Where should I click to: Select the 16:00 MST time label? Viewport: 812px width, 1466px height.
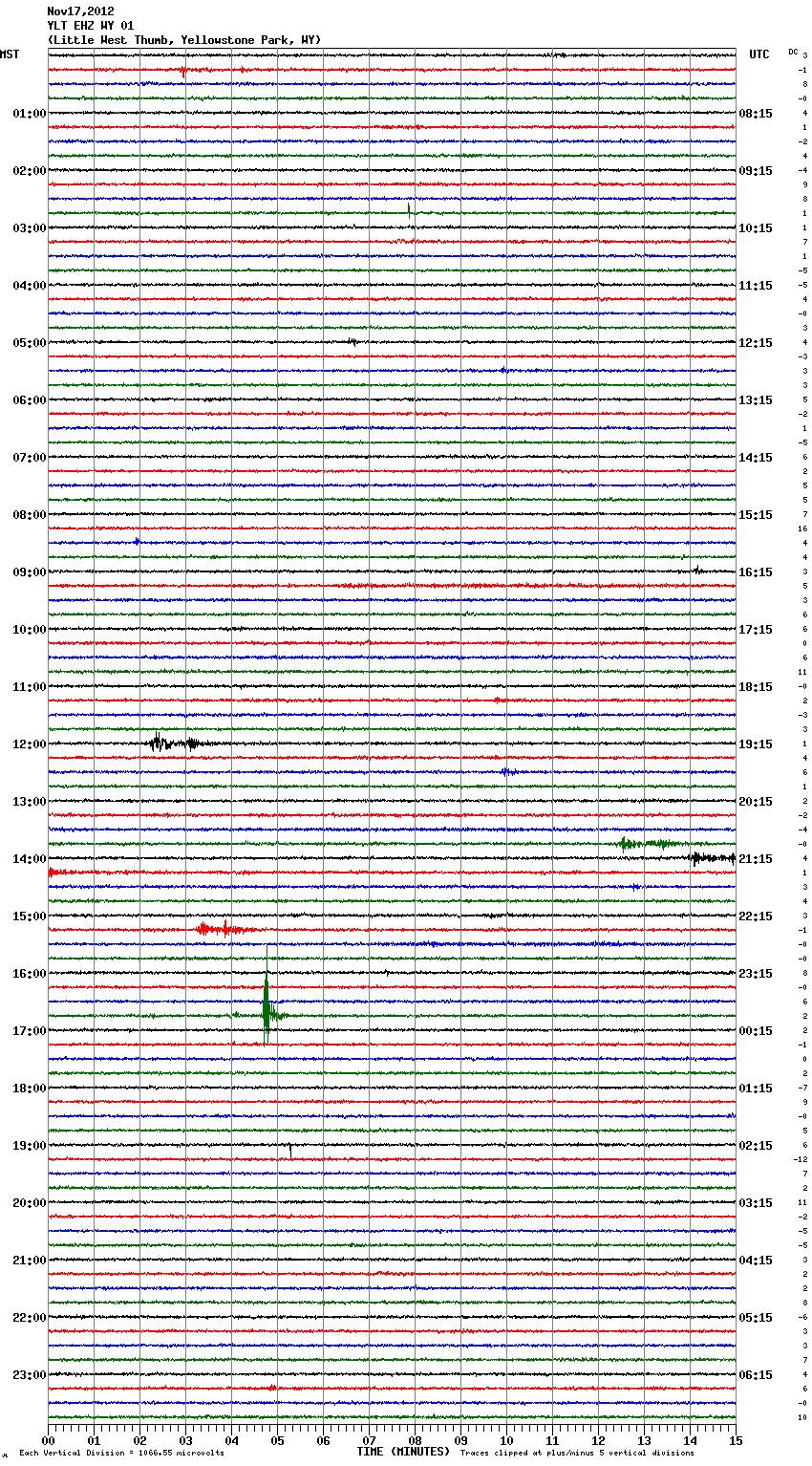point(30,974)
